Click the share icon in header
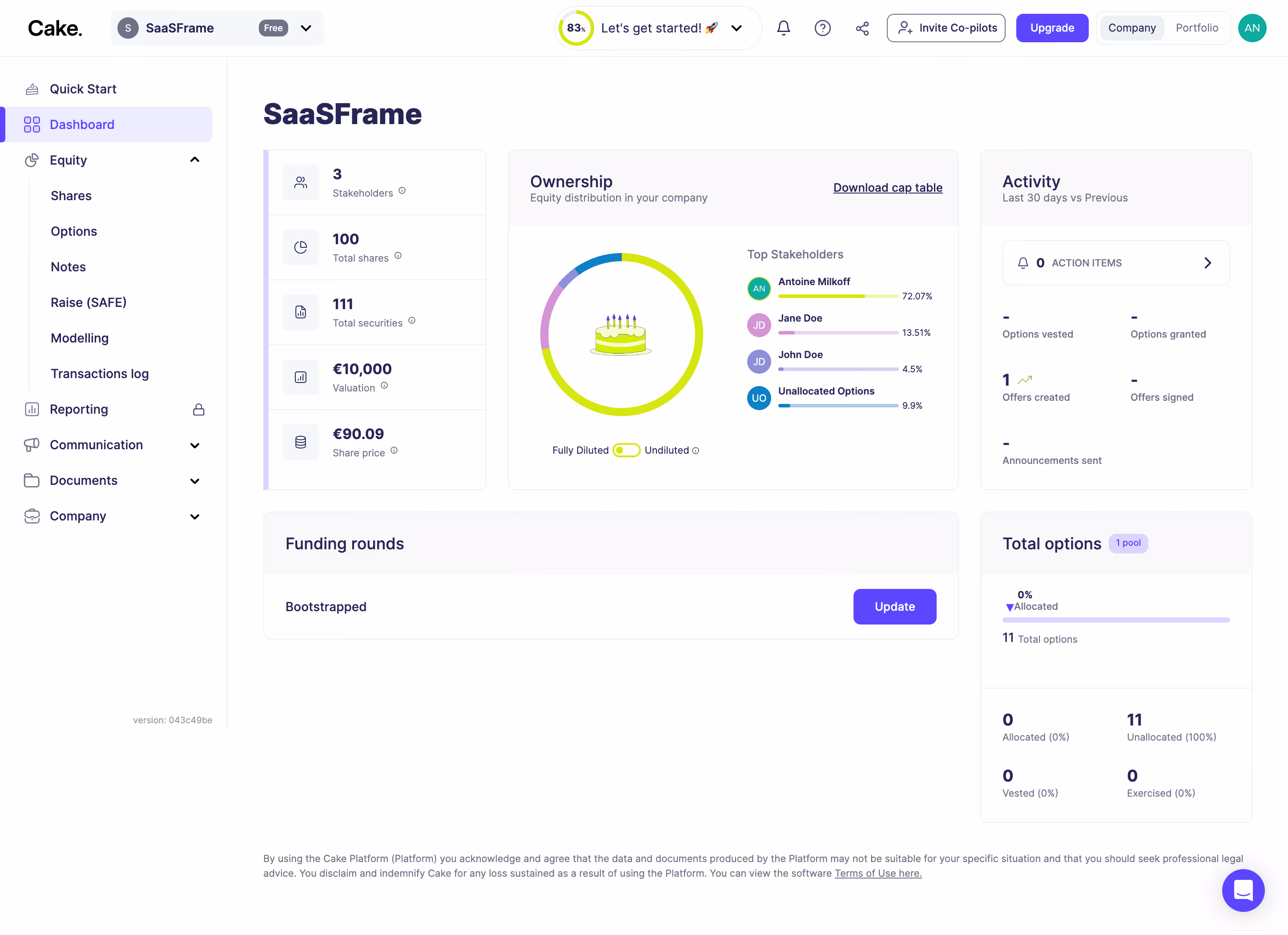 tap(862, 28)
